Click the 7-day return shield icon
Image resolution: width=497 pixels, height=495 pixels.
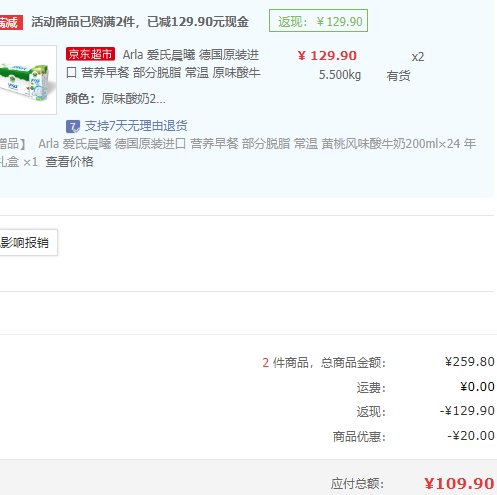point(73,126)
